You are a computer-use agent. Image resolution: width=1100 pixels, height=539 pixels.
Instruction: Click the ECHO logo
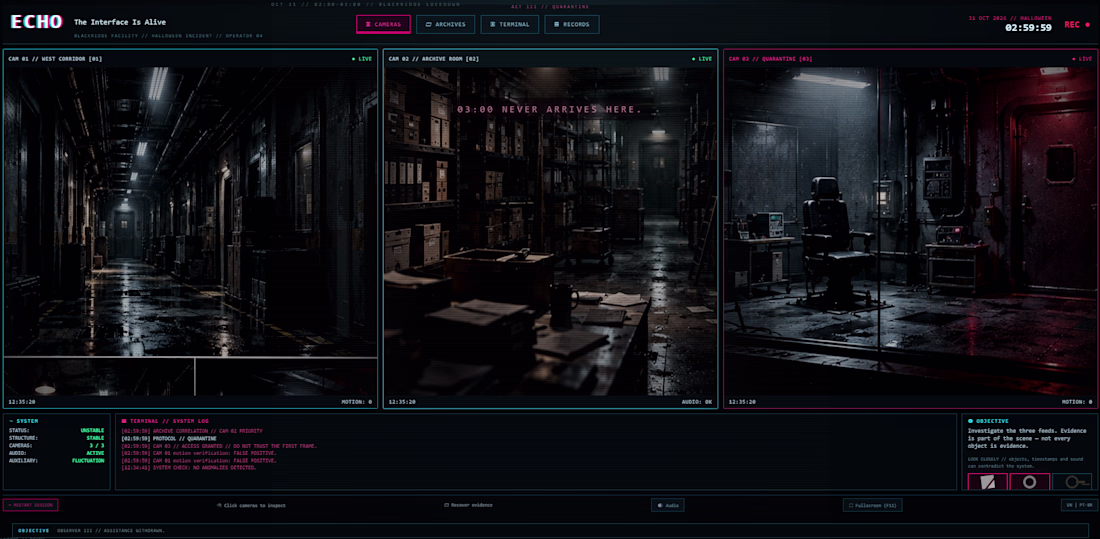[36, 22]
